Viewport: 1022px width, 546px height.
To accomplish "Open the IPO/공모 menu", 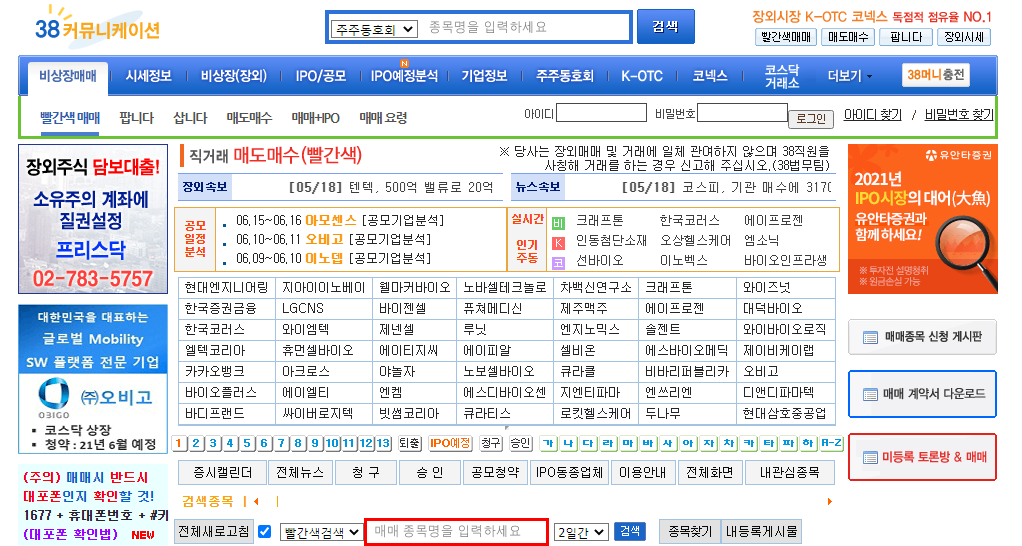I will click(x=321, y=76).
